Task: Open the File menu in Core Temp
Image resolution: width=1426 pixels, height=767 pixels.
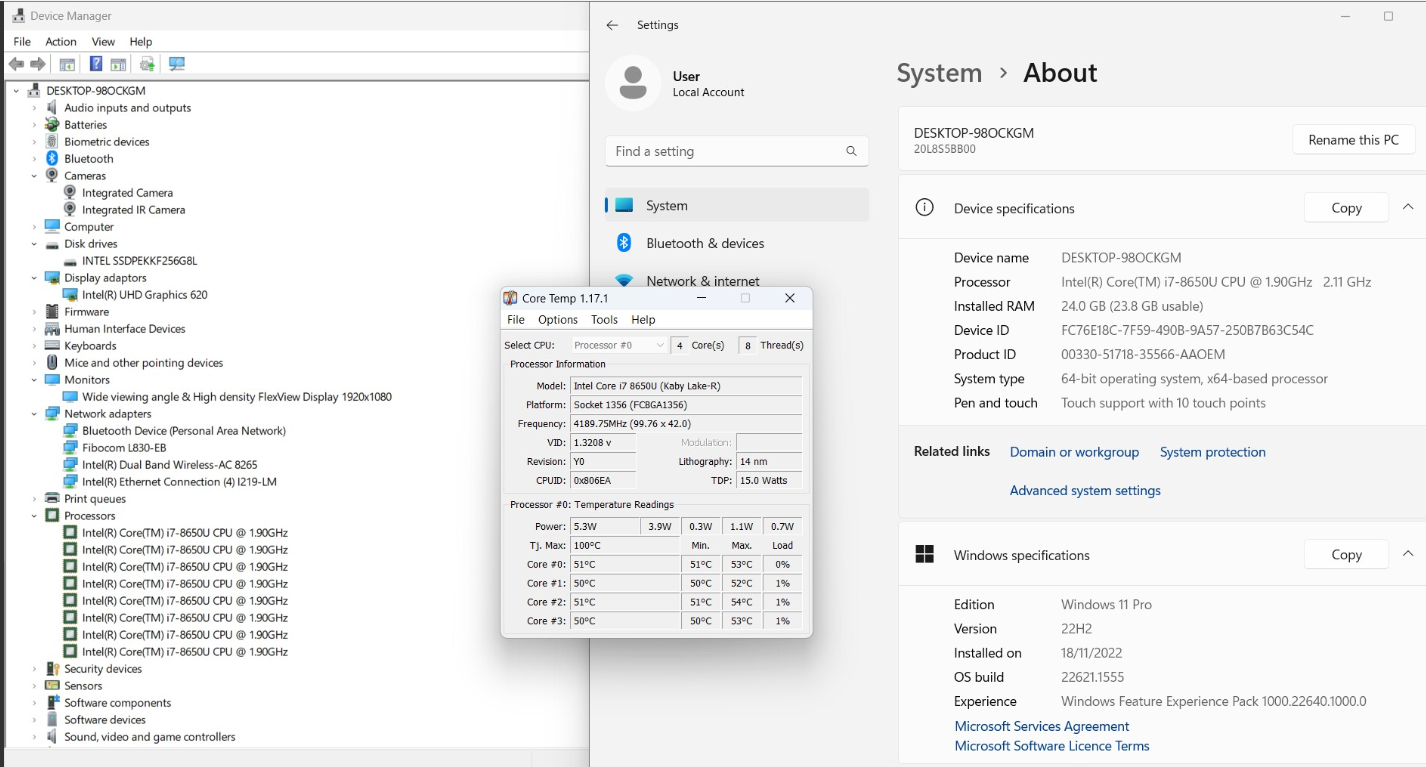Action: (x=516, y=319)
